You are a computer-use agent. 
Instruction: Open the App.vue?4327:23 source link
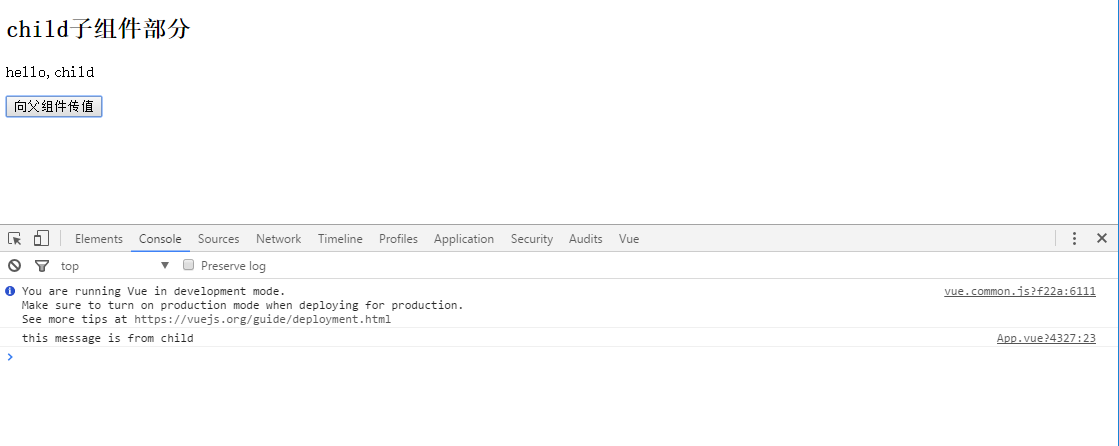pos(1045,339)
